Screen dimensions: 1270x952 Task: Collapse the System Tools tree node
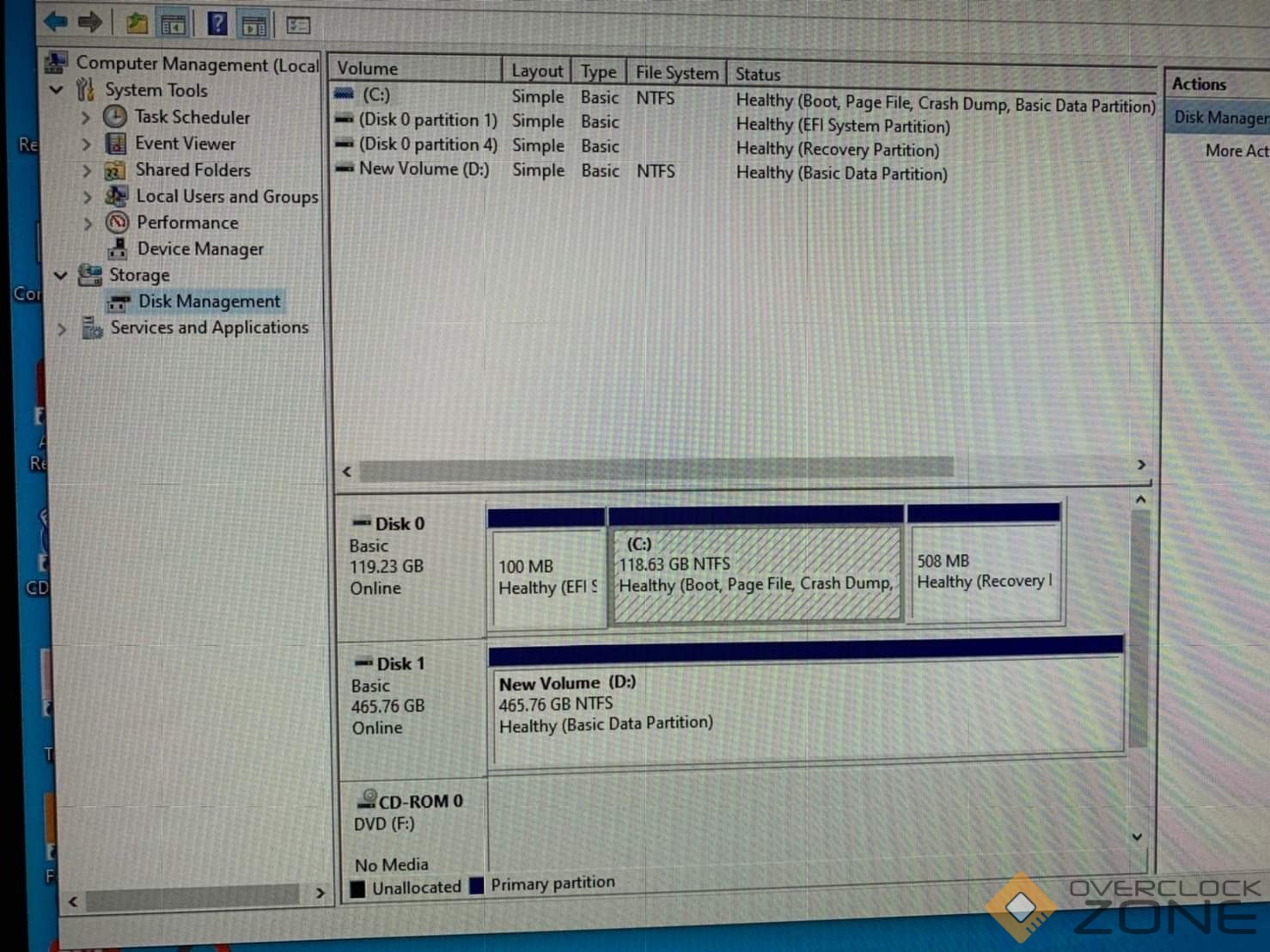[x=57, y=88]
